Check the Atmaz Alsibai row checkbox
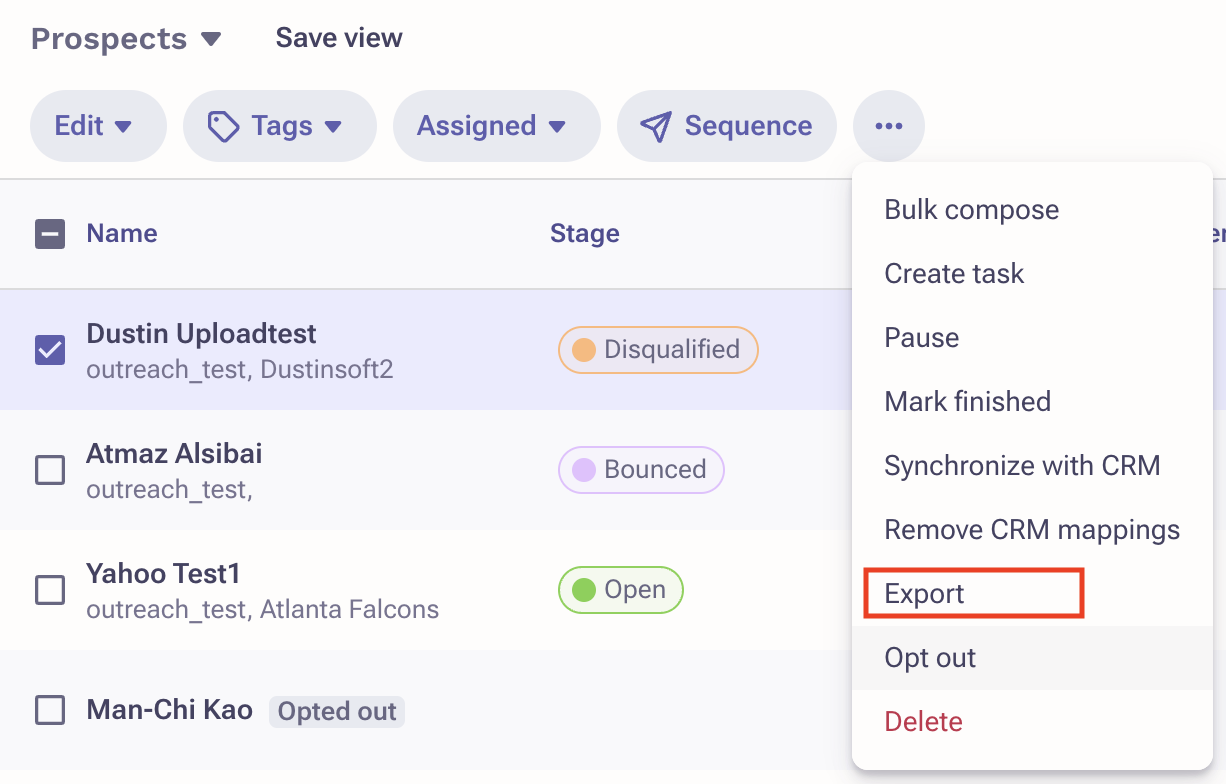The height and width of the screenshot is (784, 1226). [50, 470]
